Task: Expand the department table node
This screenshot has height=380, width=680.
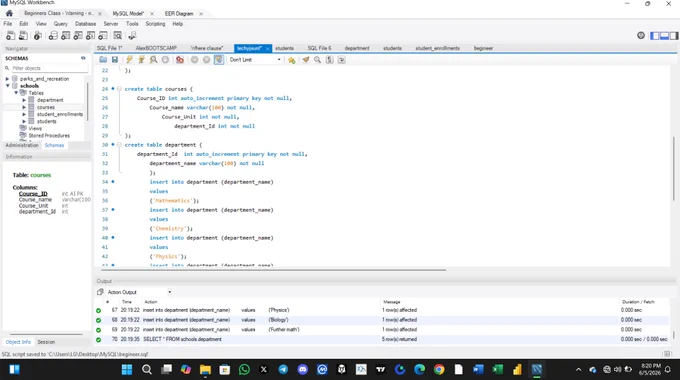Action: pyautogui.click(x=24, y=100)
